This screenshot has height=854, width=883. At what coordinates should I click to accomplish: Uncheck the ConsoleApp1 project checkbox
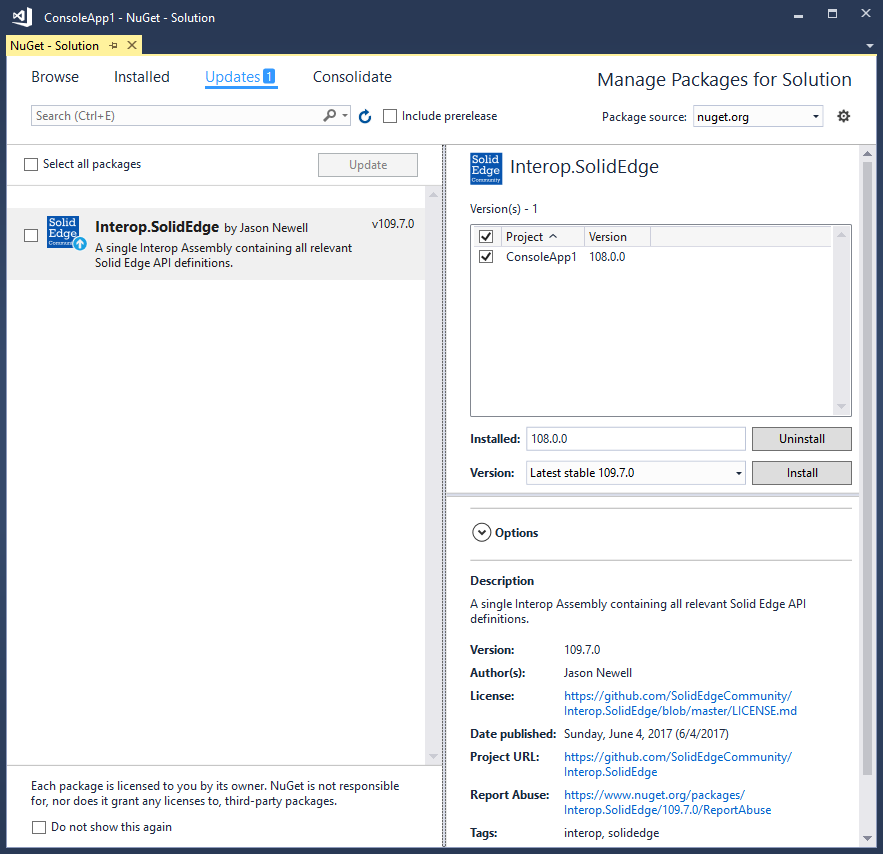pyautogui.click(x=485, y=257)
